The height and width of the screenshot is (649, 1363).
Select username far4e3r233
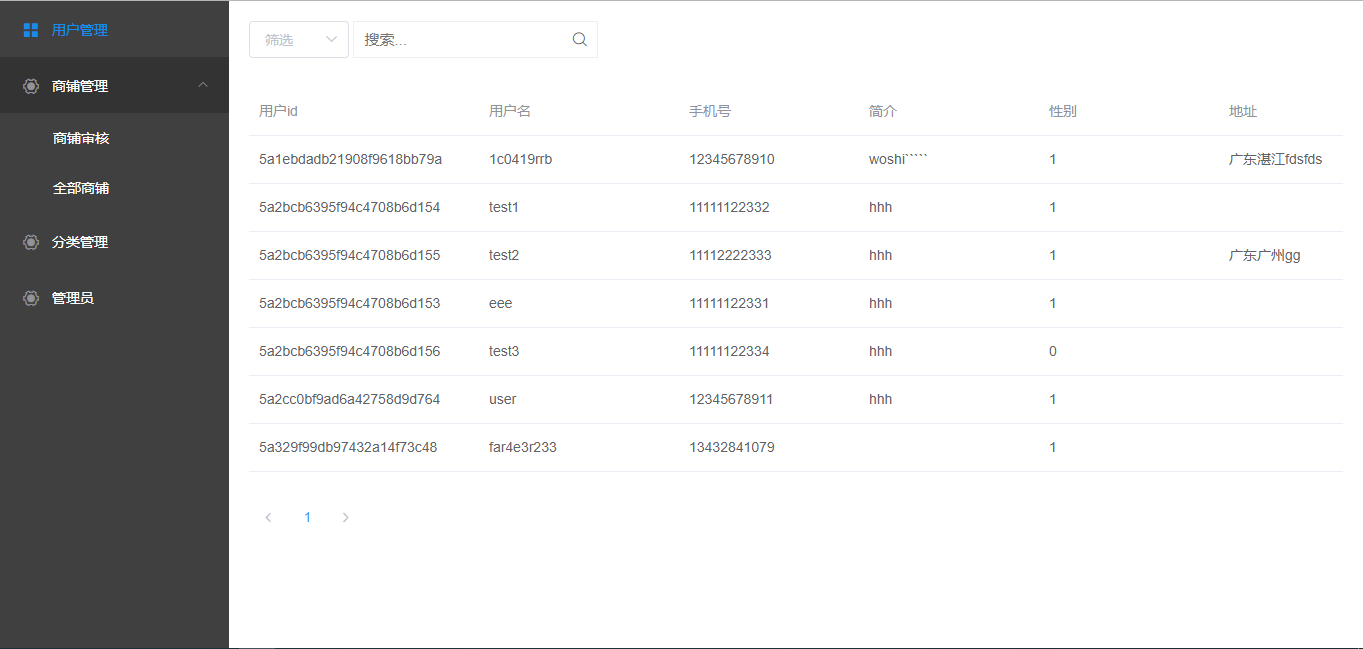[x=523, y=447]
